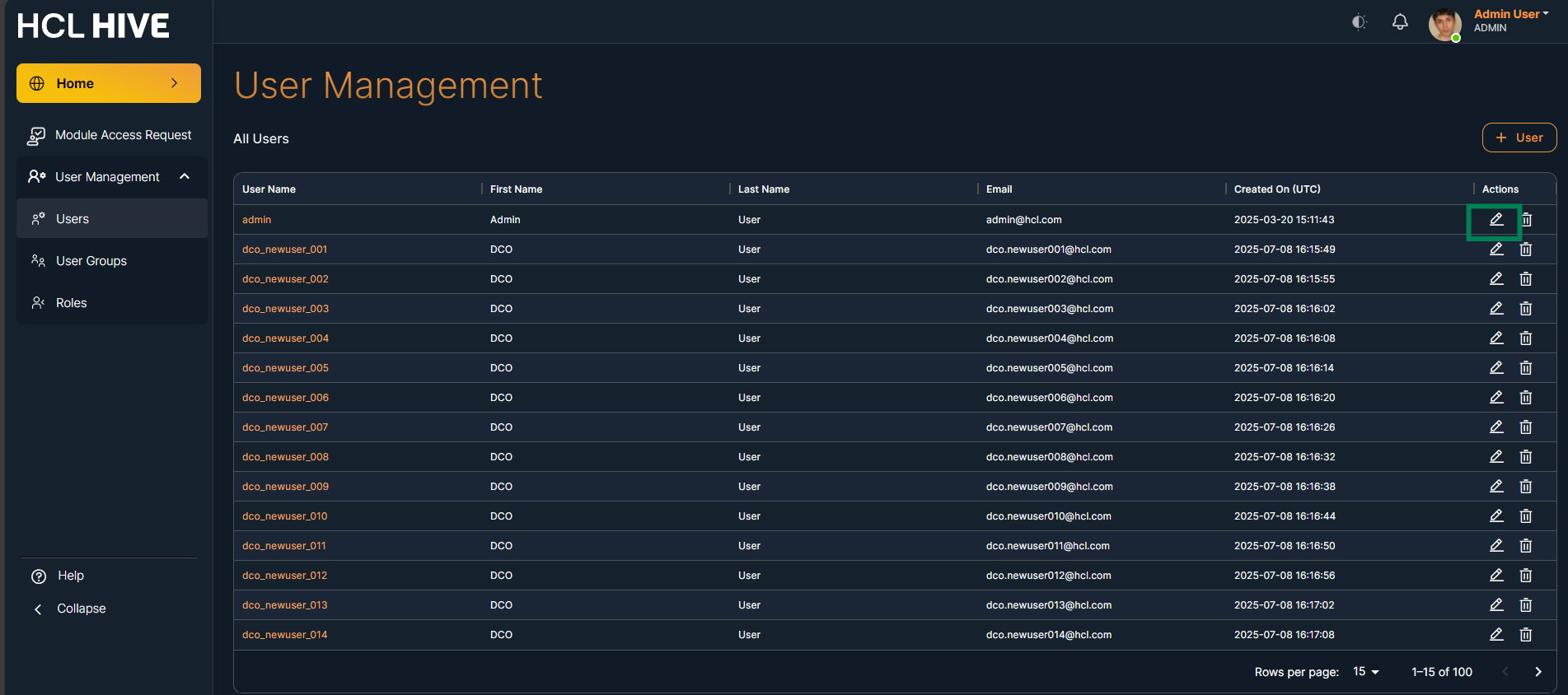Collapse User Management sidebar section

coord(185,177)
